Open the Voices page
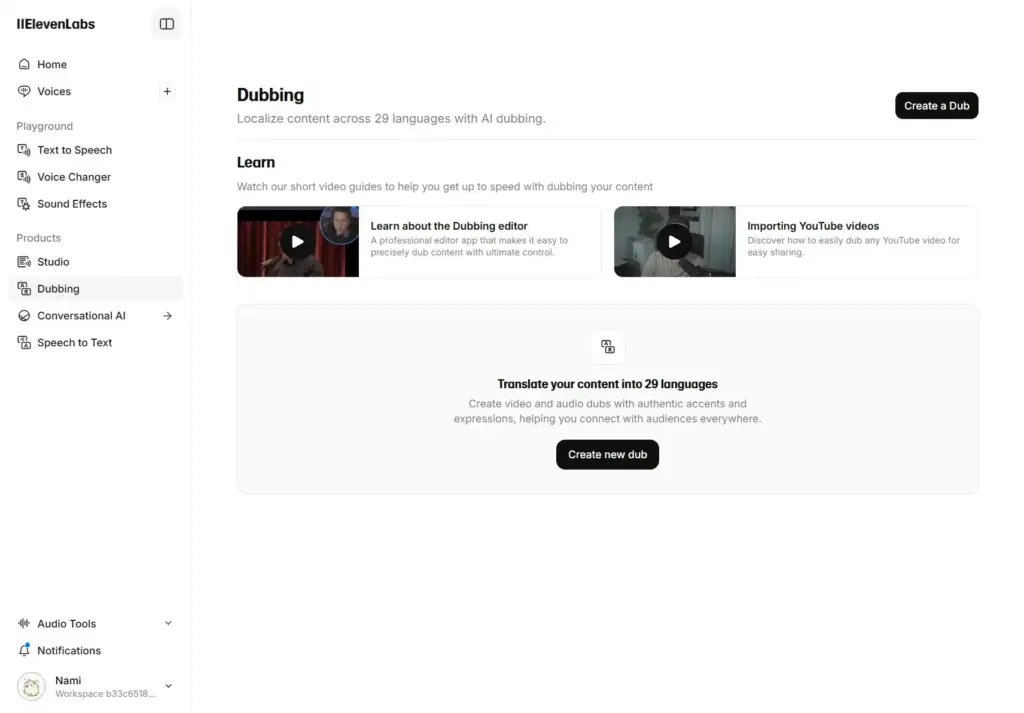The height and width of the screenshot is (713, 1024). click(54, 91)
